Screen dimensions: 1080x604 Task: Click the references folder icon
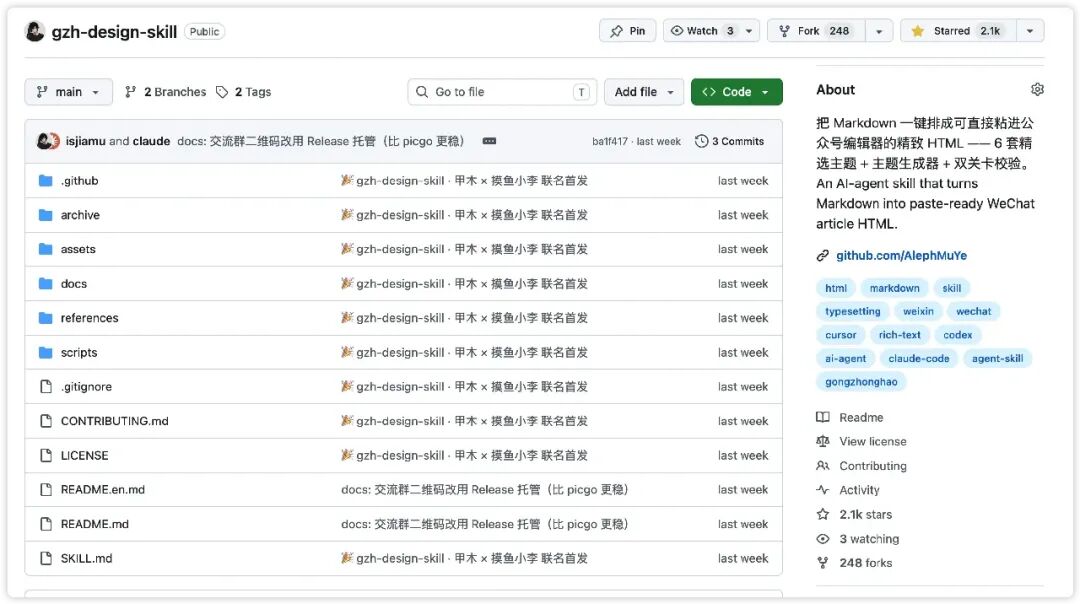point(45,317)
